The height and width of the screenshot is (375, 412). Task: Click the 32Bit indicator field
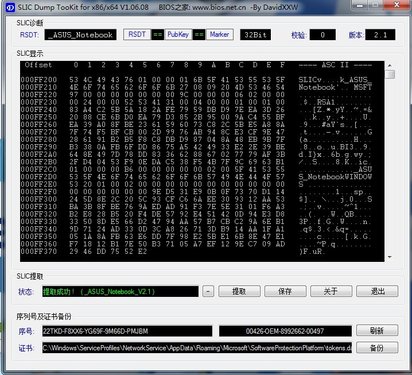[255, 35]
